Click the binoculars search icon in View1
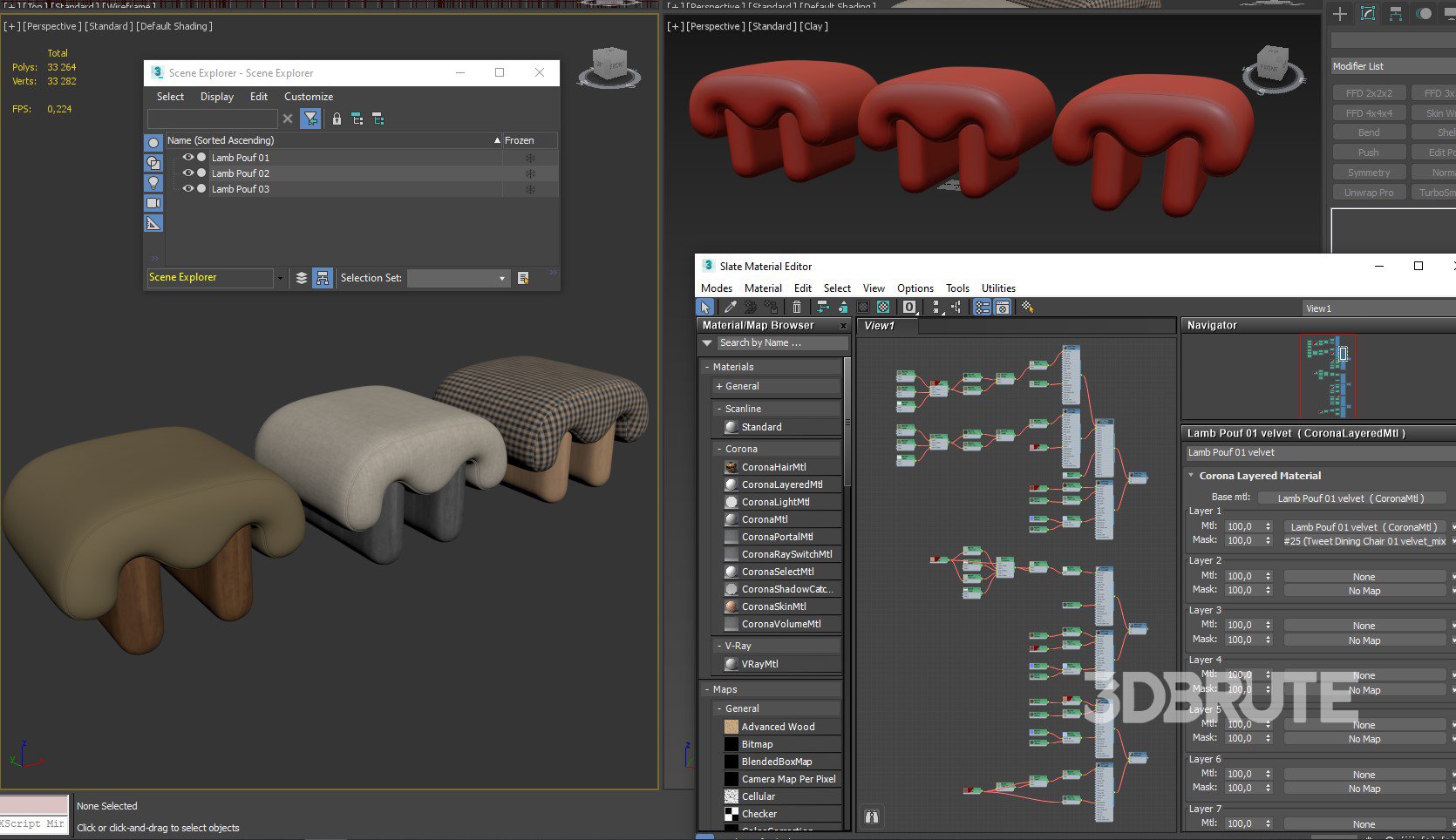This screenshot has height=840, width=1456. coord(872,816)
